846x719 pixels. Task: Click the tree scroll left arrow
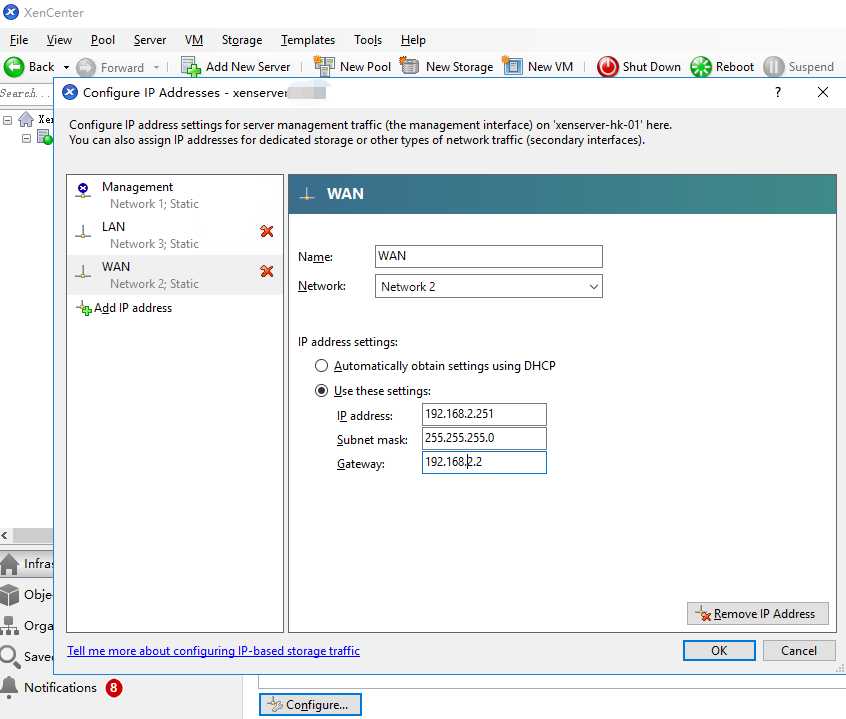point(5,535)
